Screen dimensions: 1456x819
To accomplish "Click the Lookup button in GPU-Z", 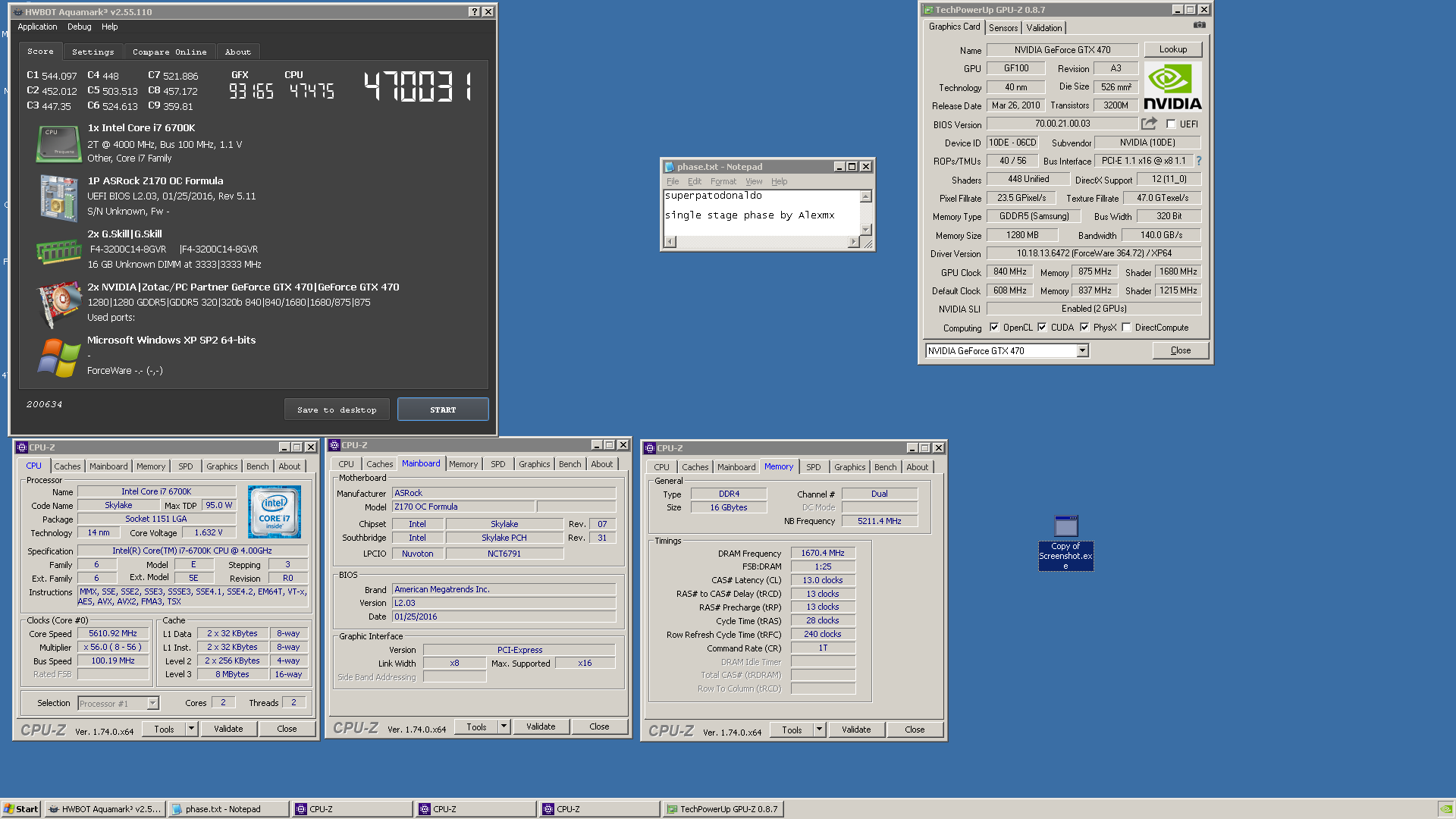I will pos(1173,49).
